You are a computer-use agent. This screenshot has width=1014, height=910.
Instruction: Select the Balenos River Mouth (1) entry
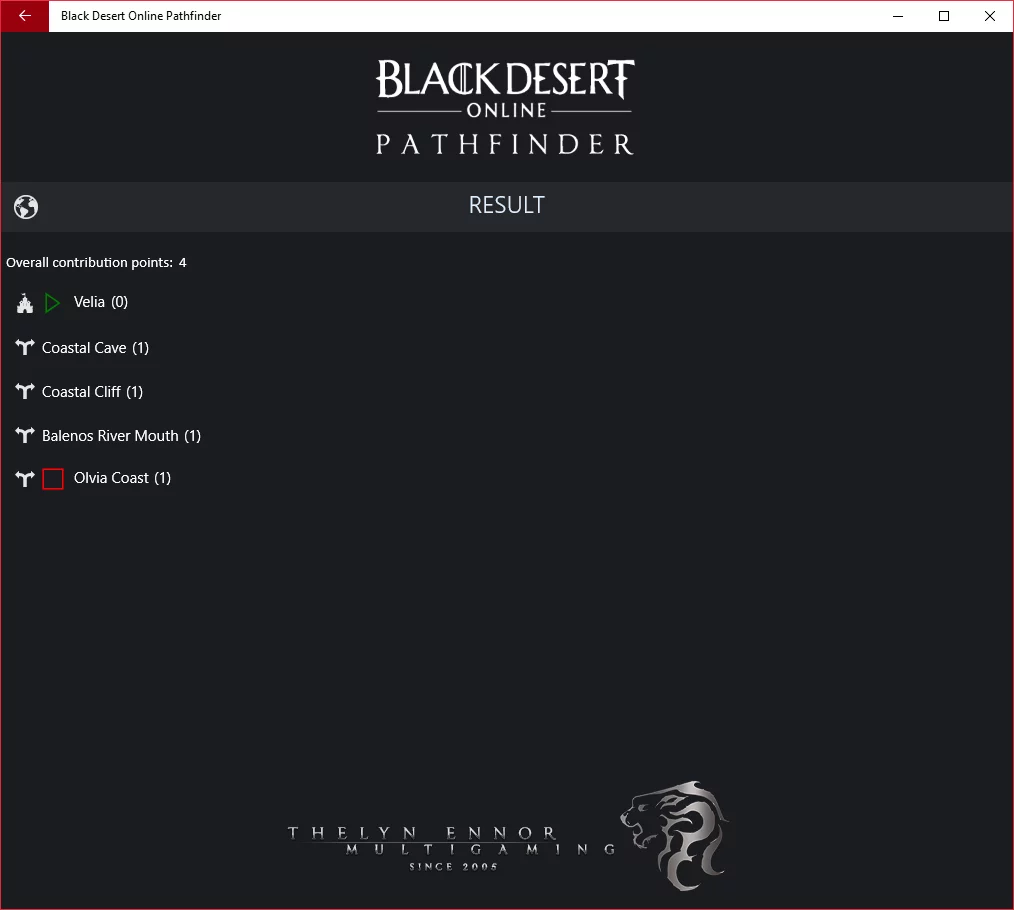point(122,436)
